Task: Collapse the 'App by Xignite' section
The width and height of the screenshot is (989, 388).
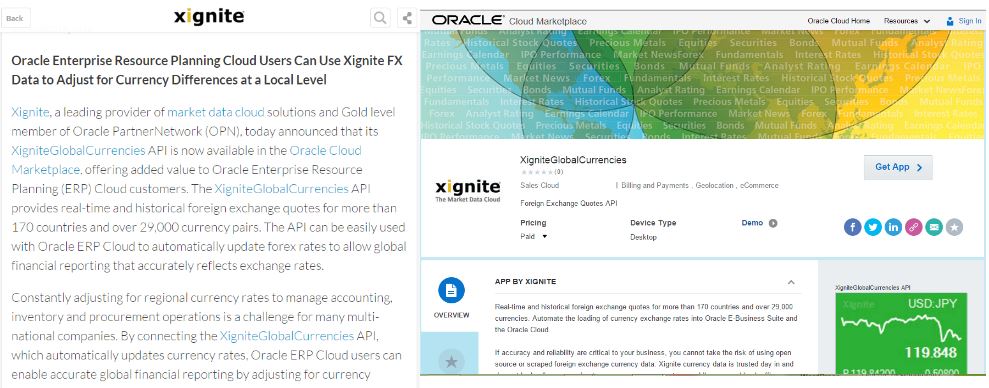Action: (x=791, y=282)
